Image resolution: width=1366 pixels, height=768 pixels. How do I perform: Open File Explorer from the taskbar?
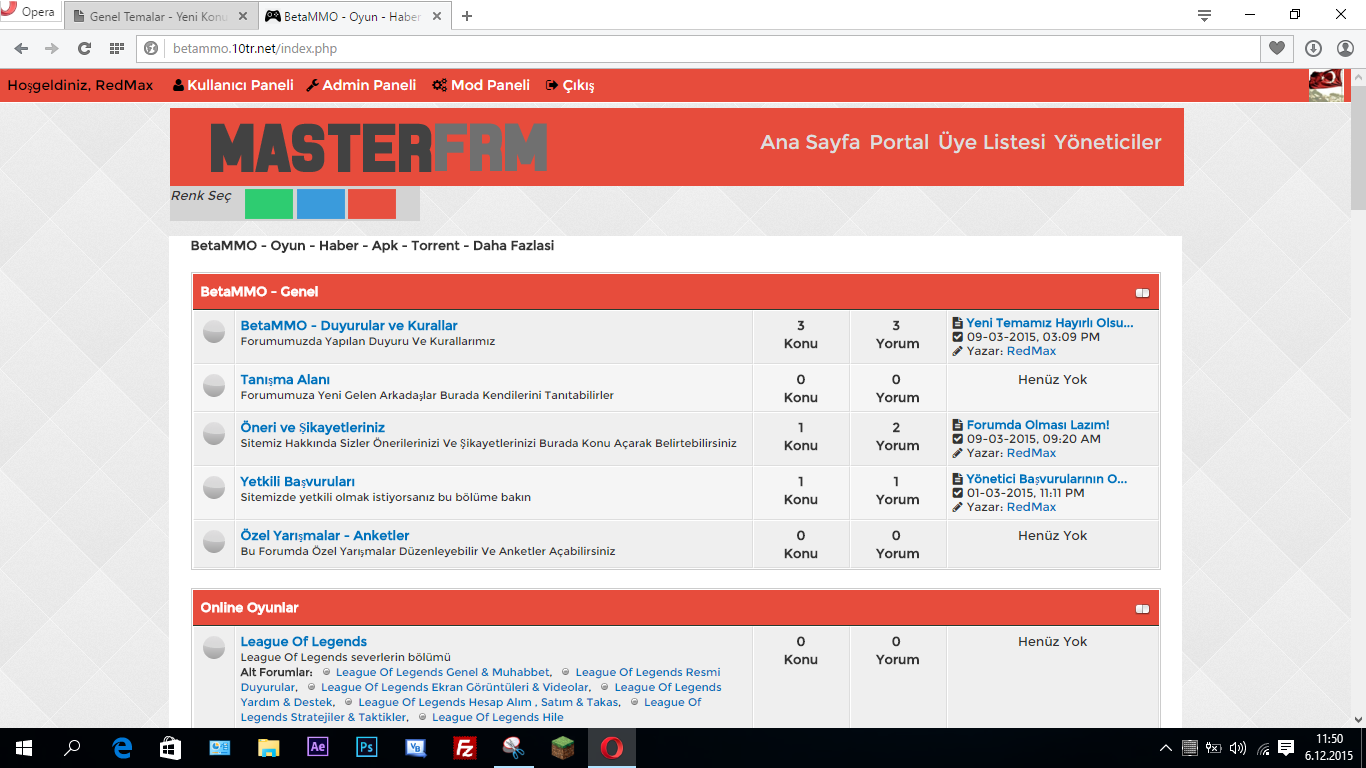(269, 747)
